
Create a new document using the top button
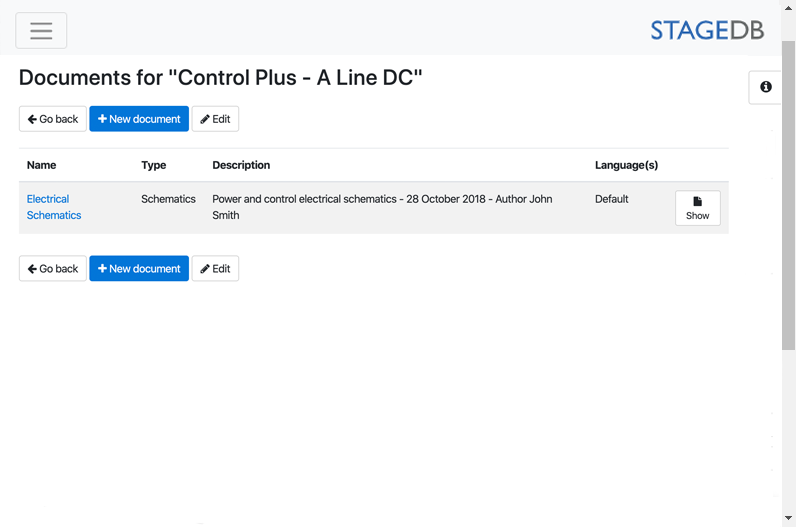tap(139, 119)
